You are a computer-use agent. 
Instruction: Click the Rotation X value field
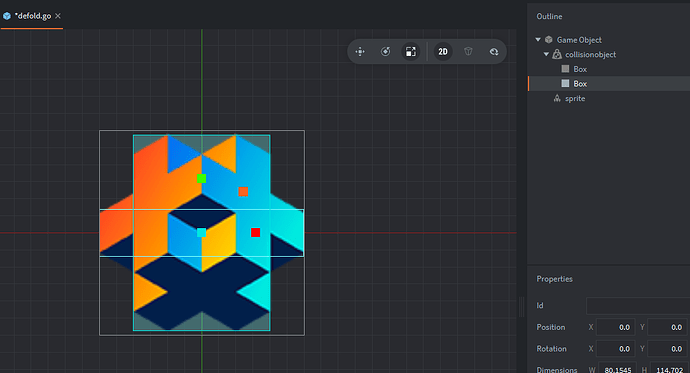(616, 349)
